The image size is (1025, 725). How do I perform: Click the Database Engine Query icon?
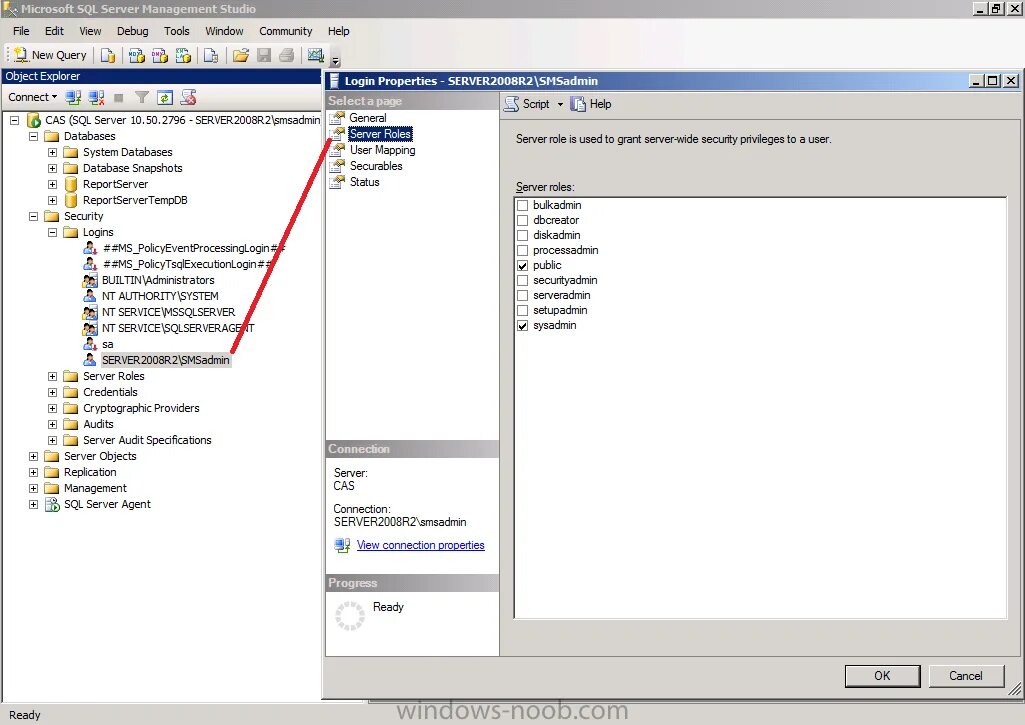pos(108,56)
